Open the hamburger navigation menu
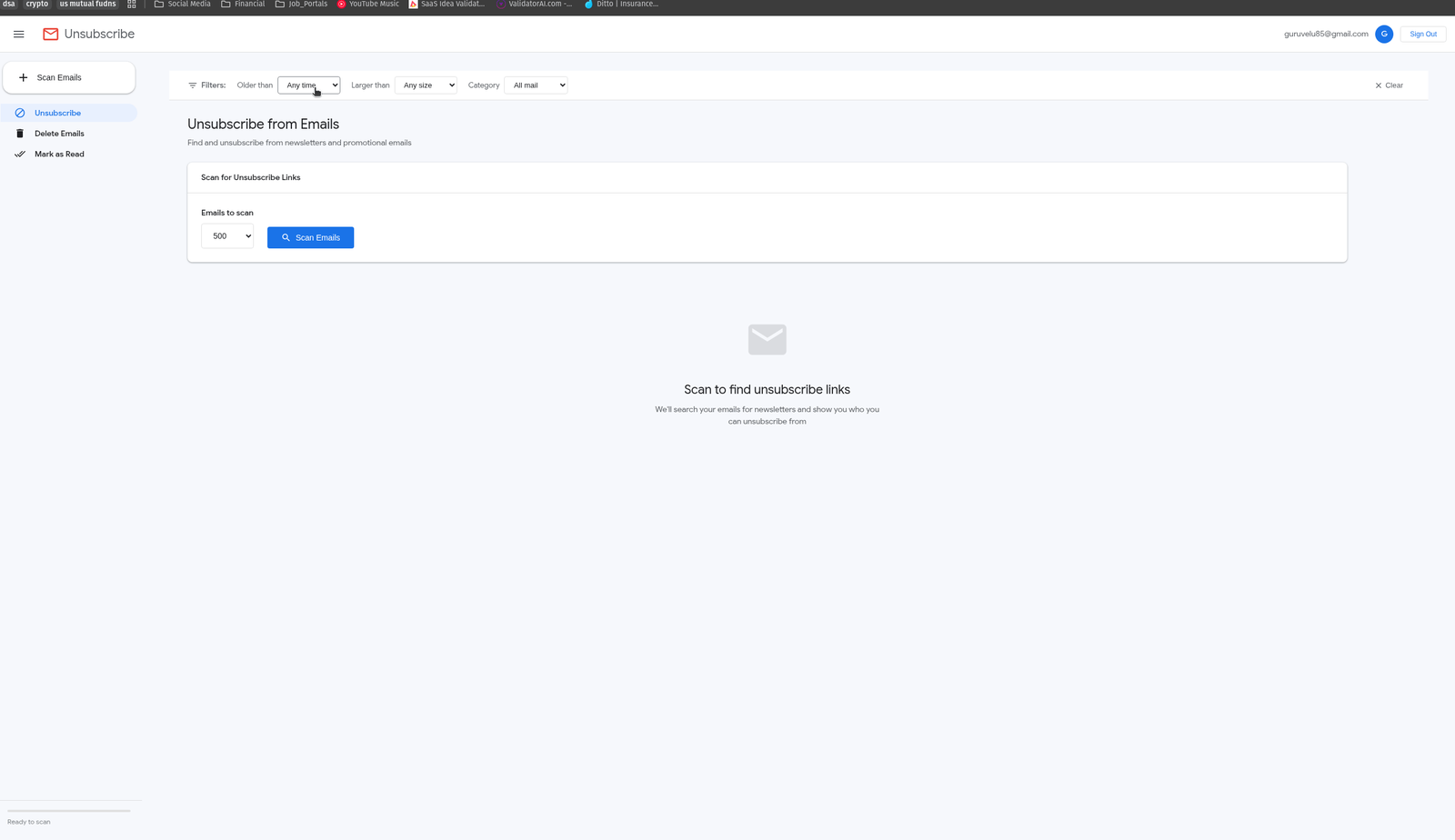The image size is (1455, 840). click(x=18, y=34)
